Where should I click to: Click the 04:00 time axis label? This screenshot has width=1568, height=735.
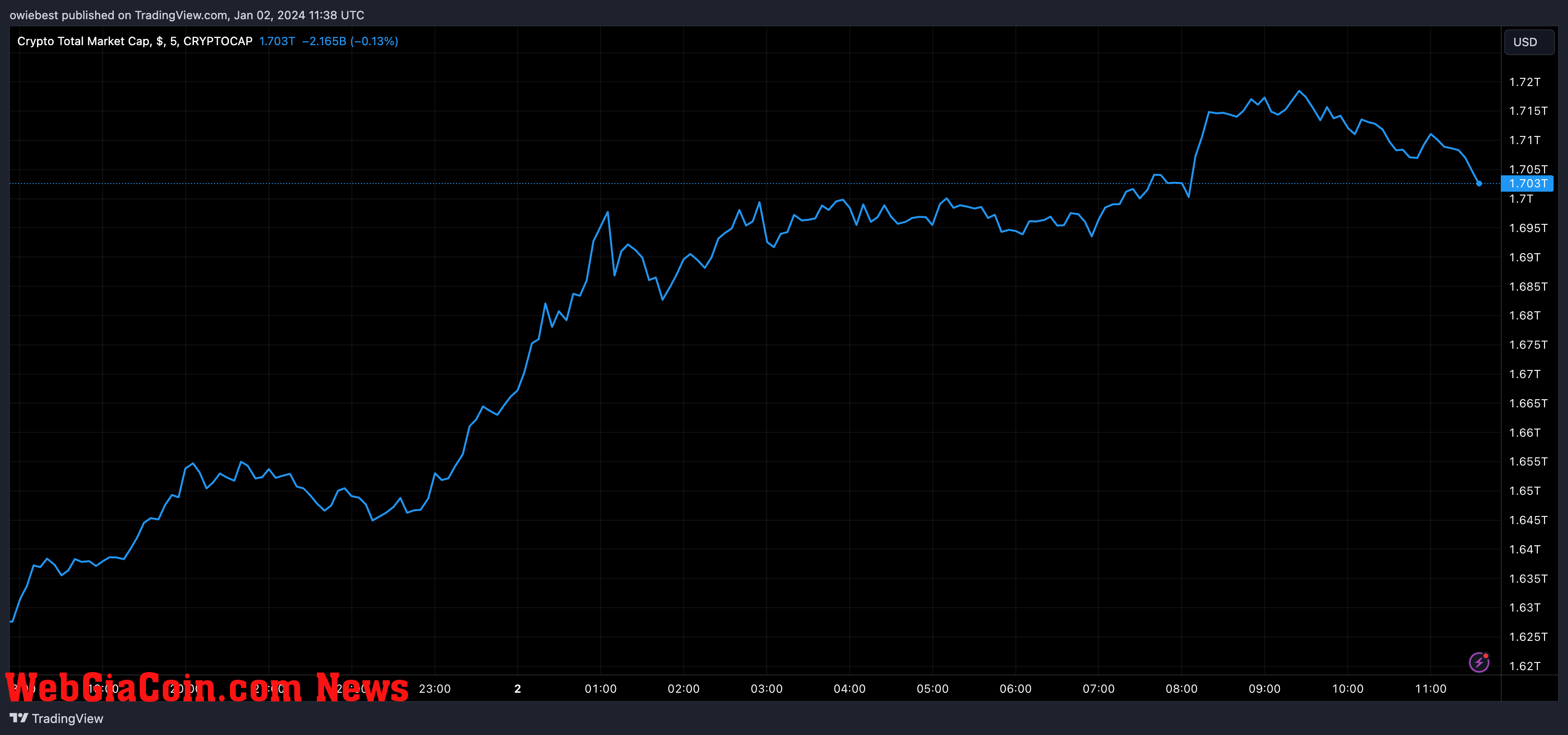pos(850,689)
